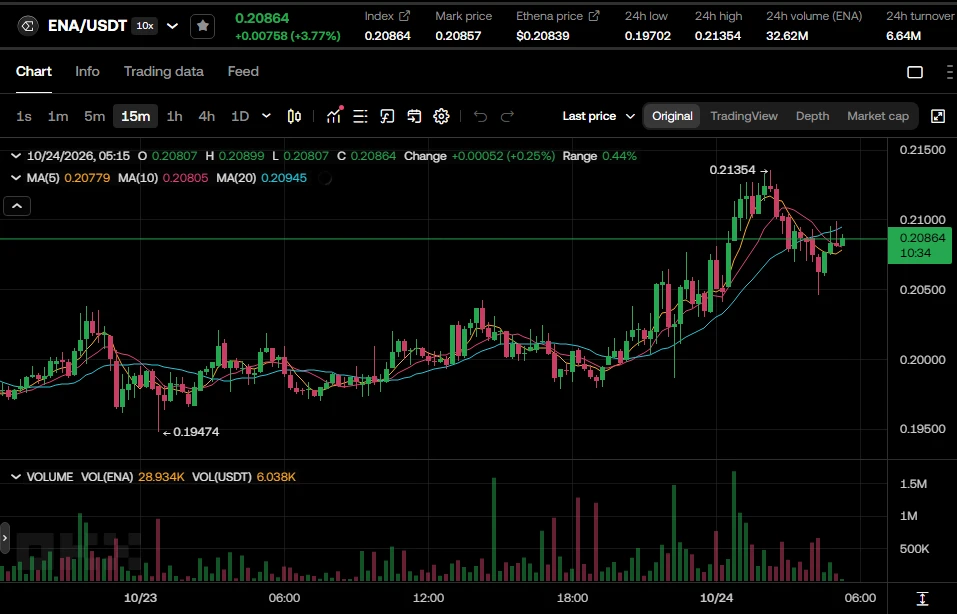Open the chart list-lines tool in the toolbar
This screenshot has height=614, width=957.
(x=361, y=116)
